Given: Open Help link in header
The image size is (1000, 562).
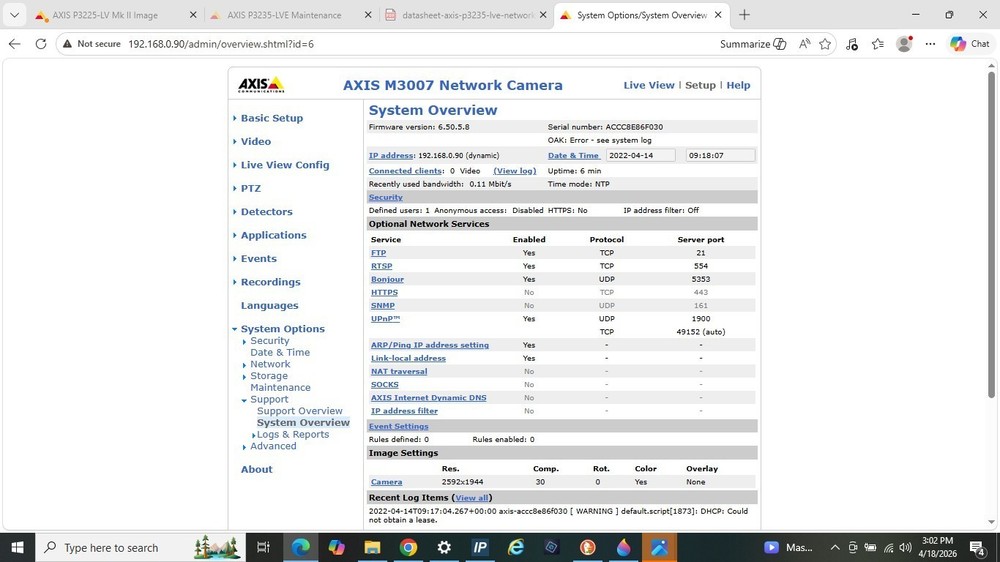Looking at the screenshot, I should [x=738, y=85].
